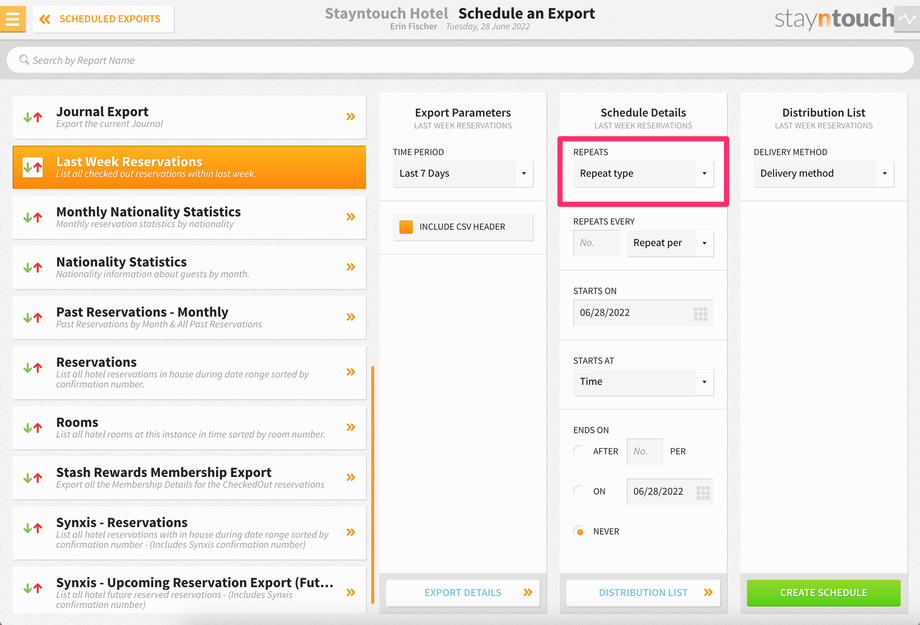Click chevron on Reservations row
Viewport: 920px width, 625px height.
click(351, 371)
